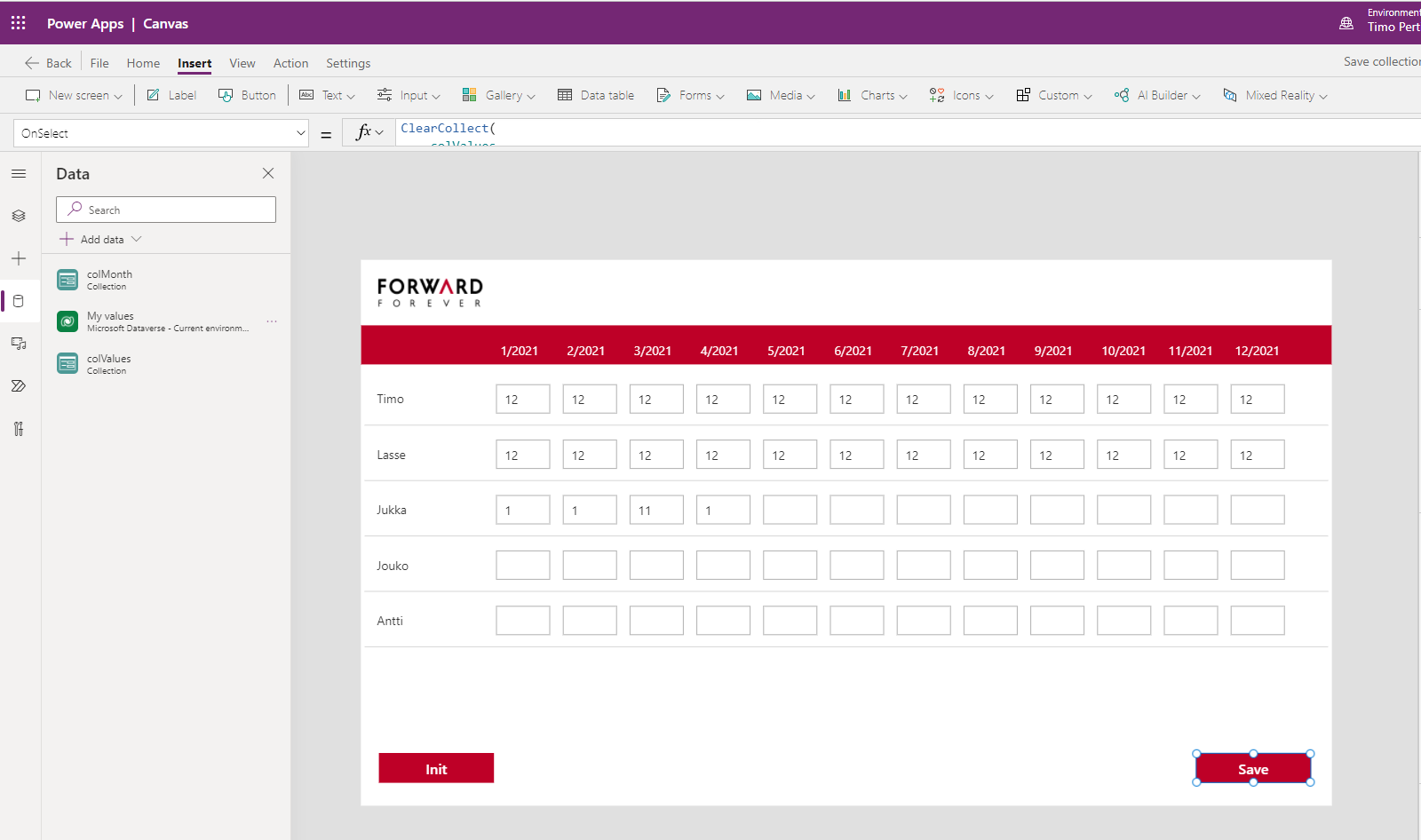
Task: Click the Insert plus icon in sidebar
Action: click(x=19, y=258)
